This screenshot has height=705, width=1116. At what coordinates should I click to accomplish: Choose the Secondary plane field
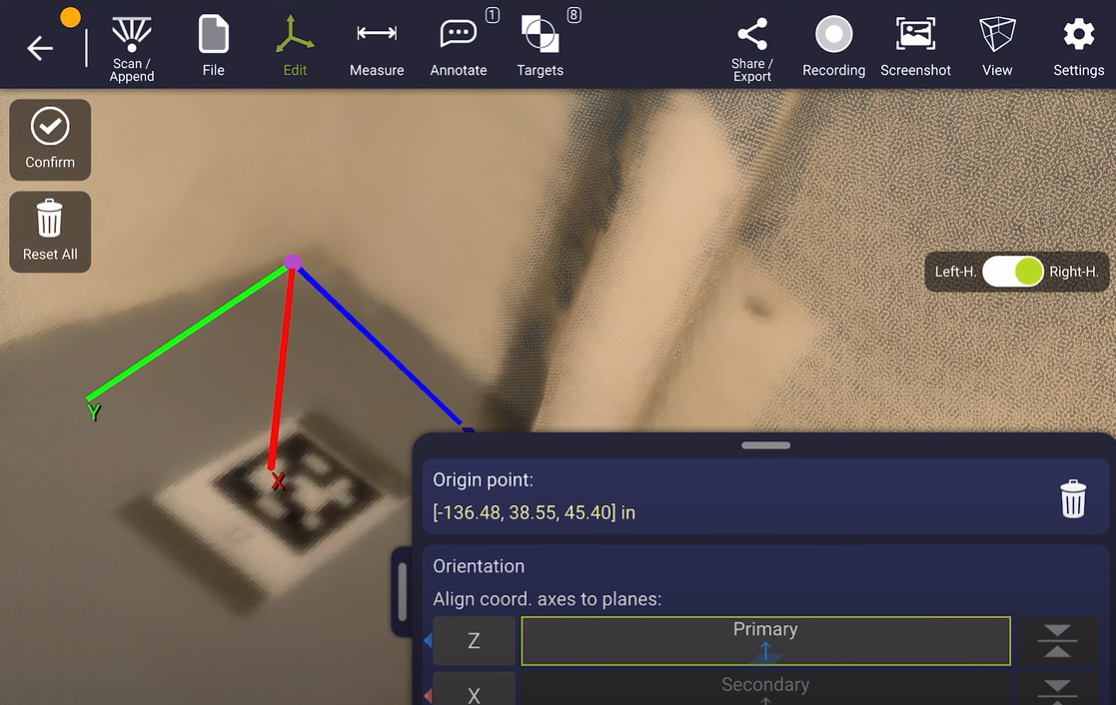click(766, 689)
